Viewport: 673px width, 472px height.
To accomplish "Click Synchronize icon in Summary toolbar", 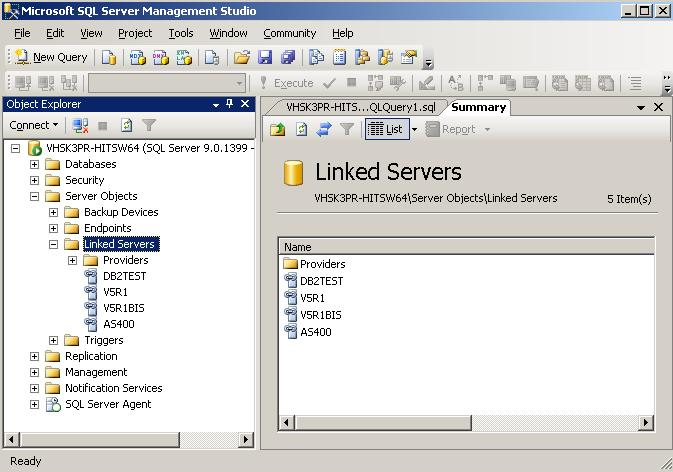I will 324,129.
